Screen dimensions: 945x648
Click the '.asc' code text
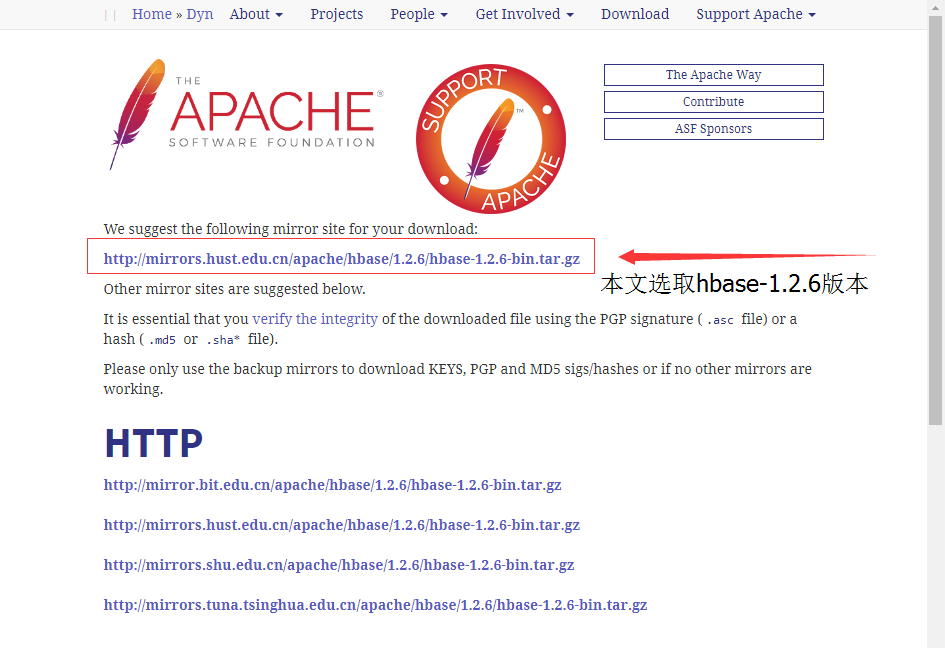pyautogui.click(x=720, y=321)
